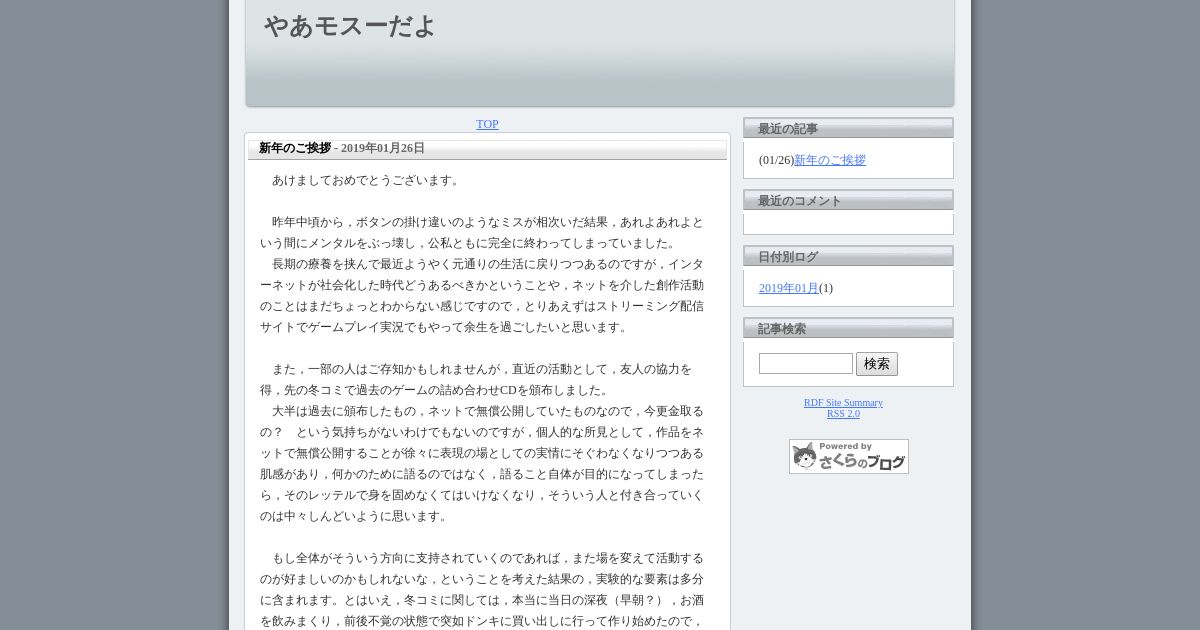The width and height of the screenshot is (1200, 630).
Task: Click the paragraph line starting 長期の療養を挟んで
Action: coord(488,264)
